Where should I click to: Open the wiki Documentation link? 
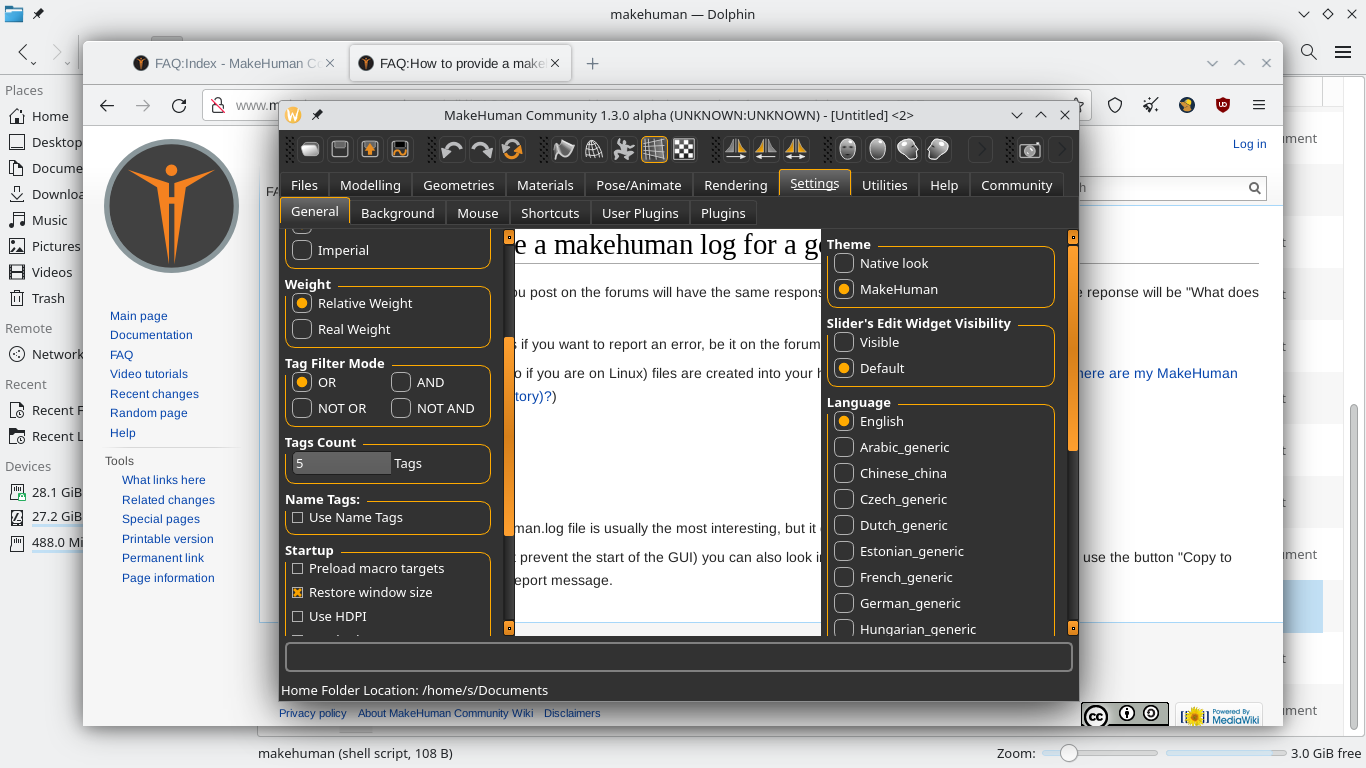(x=151, y=335)
